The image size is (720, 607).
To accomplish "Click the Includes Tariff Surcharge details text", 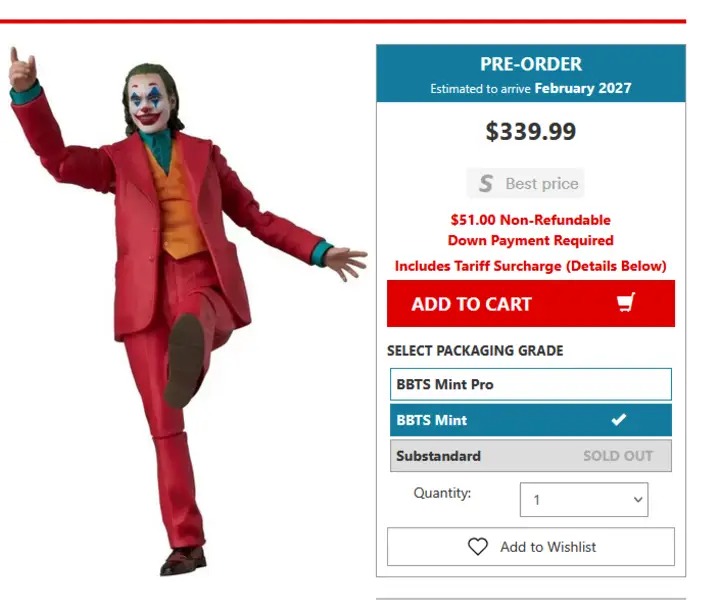I will coord(530,266).
